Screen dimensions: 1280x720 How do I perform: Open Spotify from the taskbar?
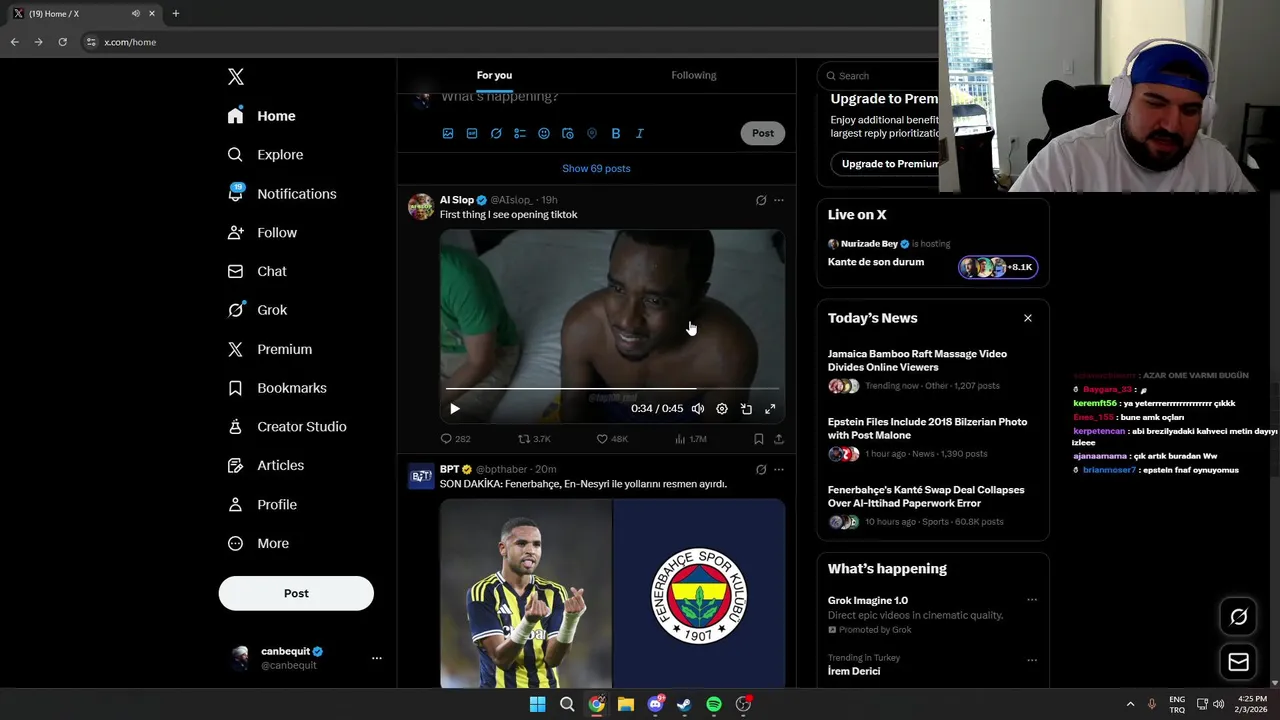coord(714,704)
